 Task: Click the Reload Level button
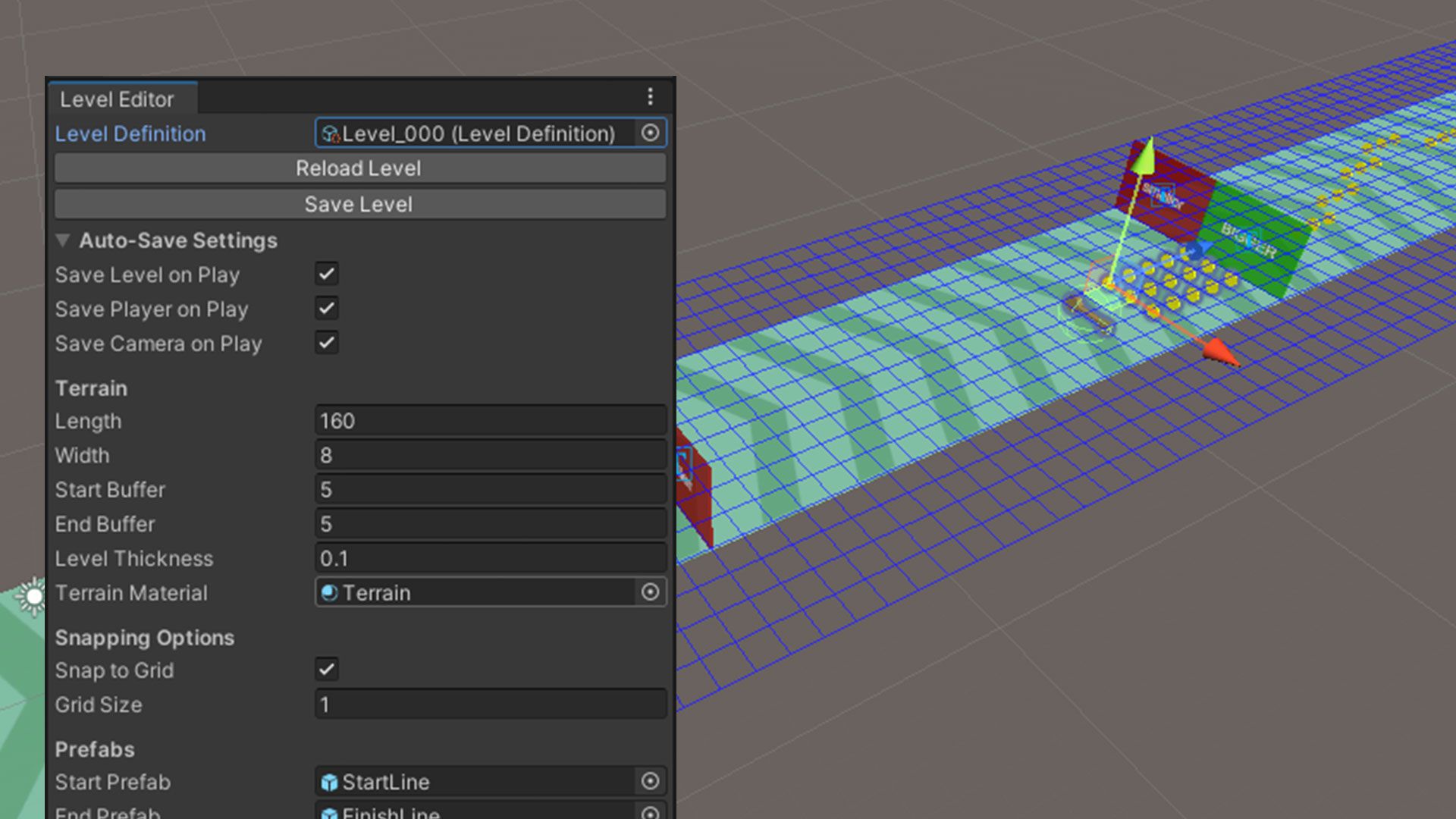[x=358, y=168]
